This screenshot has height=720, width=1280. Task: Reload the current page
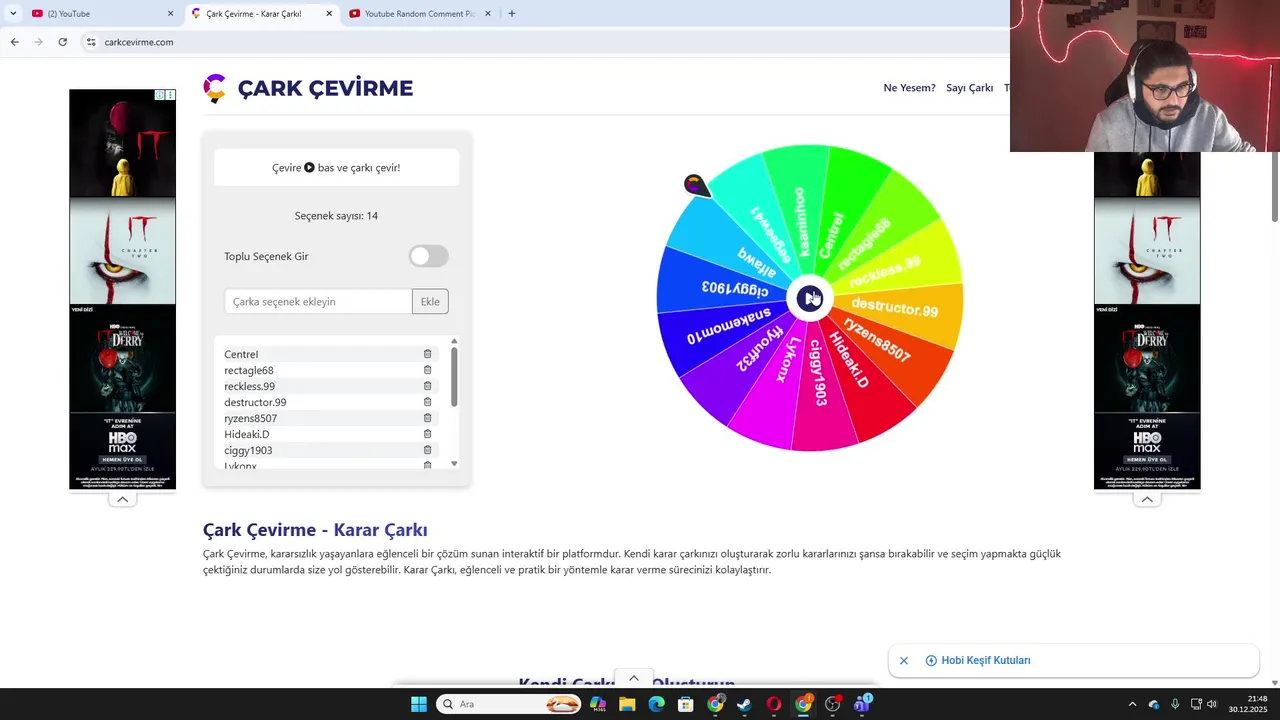[x=62, y=42]
